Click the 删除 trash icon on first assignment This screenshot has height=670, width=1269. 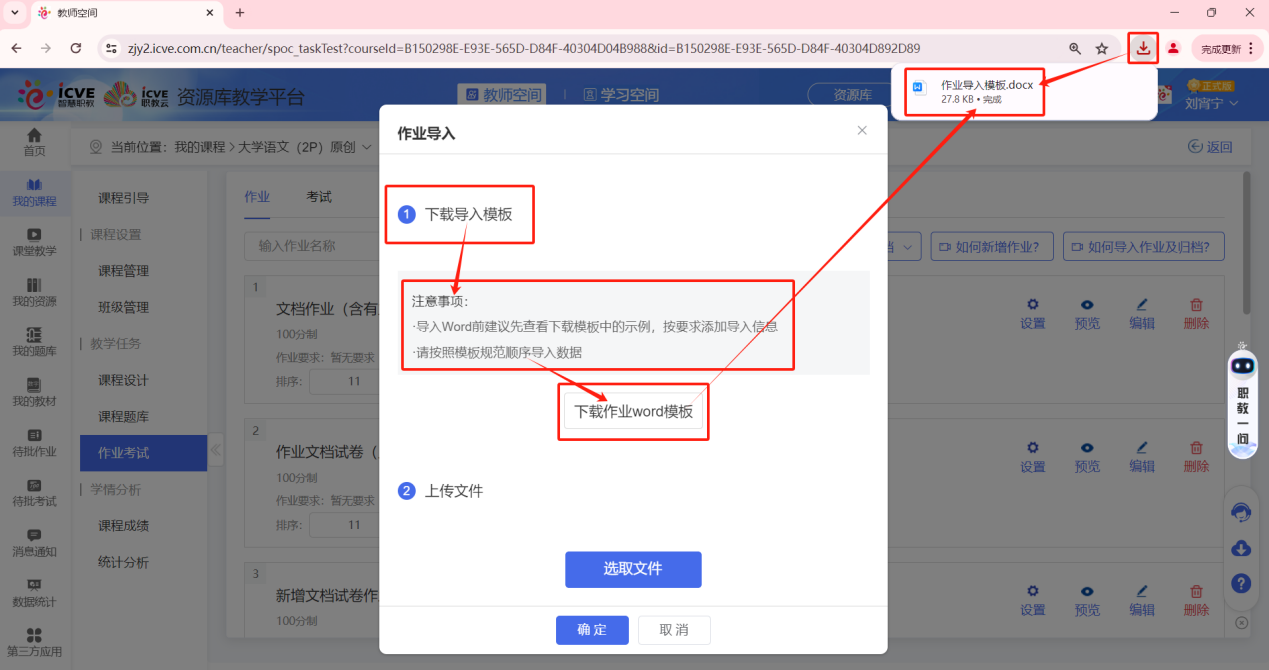1195,311
